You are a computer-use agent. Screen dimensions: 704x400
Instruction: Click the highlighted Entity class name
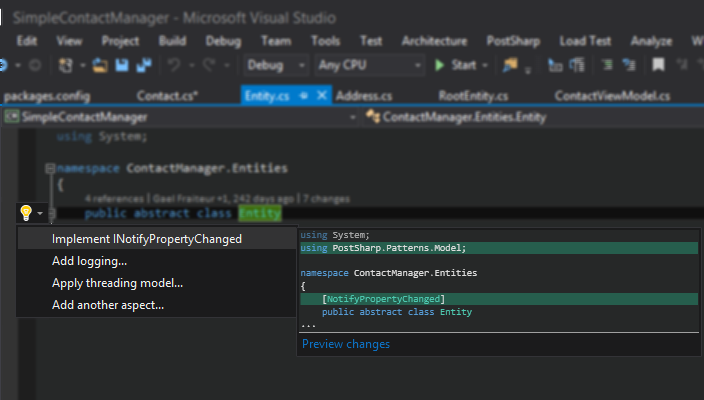coord(260,213)
